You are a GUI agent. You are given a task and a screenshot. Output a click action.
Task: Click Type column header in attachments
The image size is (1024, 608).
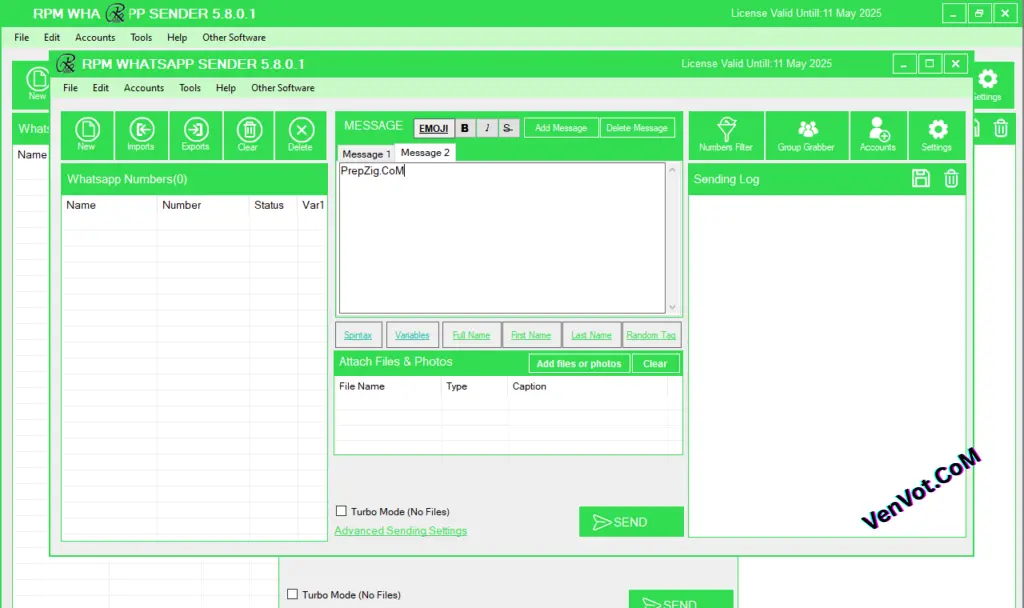click(475, 387)
